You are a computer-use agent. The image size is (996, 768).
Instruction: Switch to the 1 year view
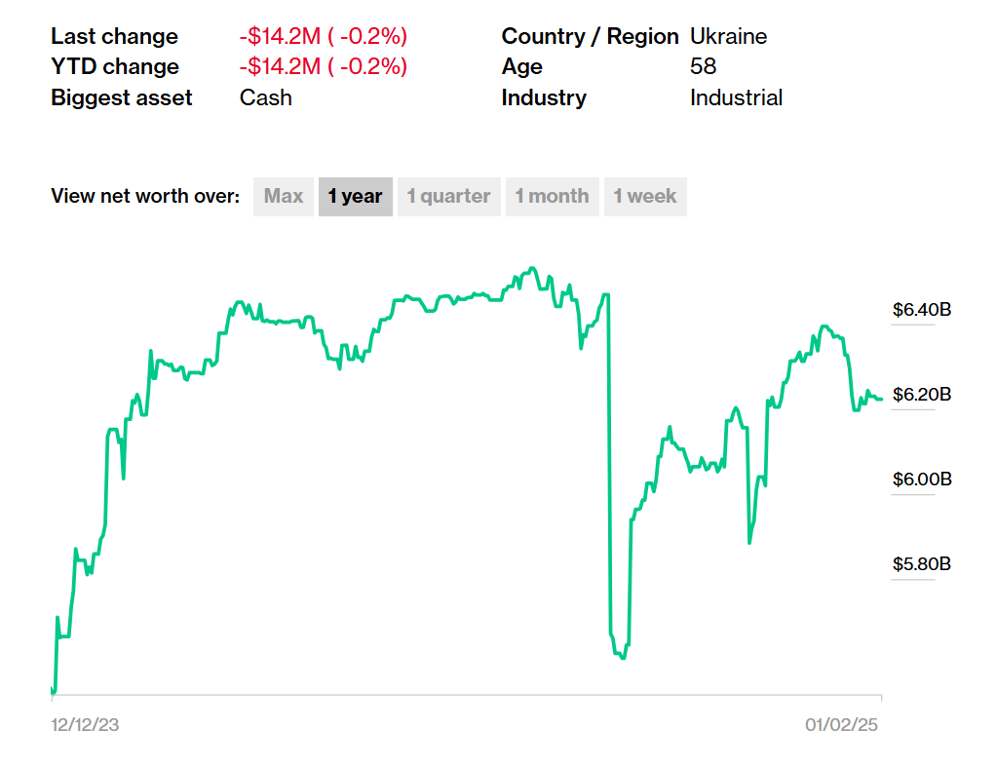(x=355, y=197)
